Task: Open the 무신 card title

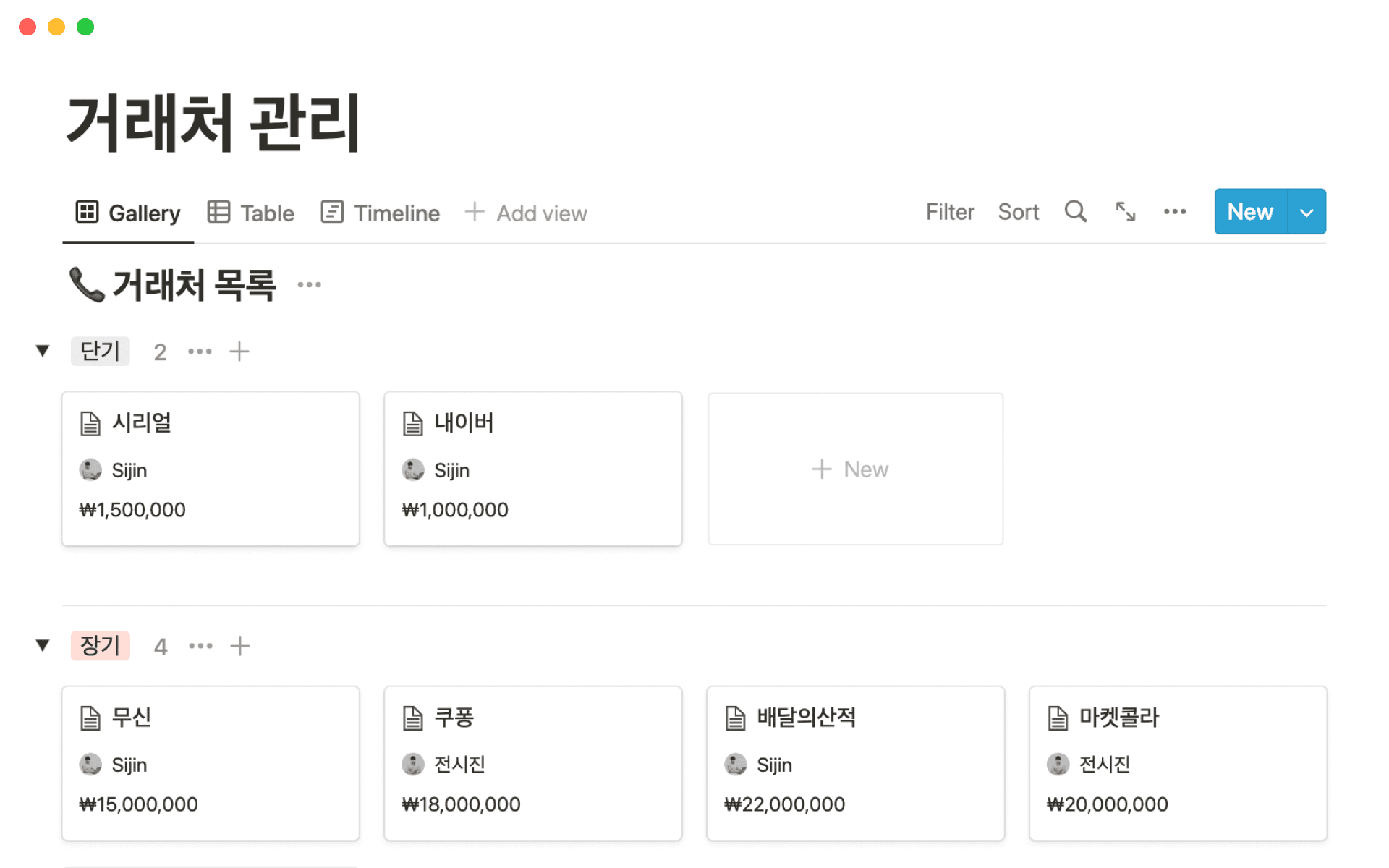Action: click(132, 717)
